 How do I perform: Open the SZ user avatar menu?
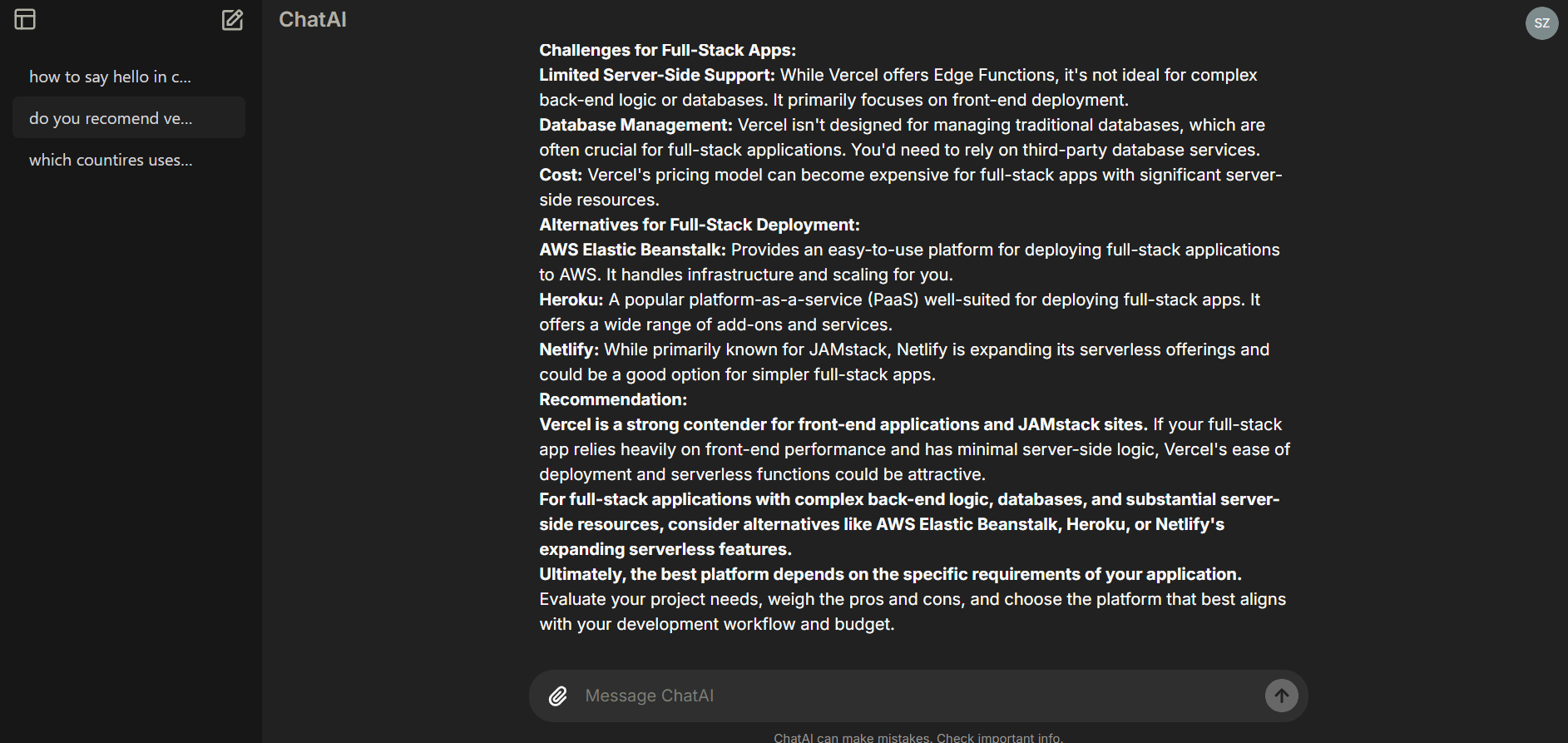pos(1541,23)
